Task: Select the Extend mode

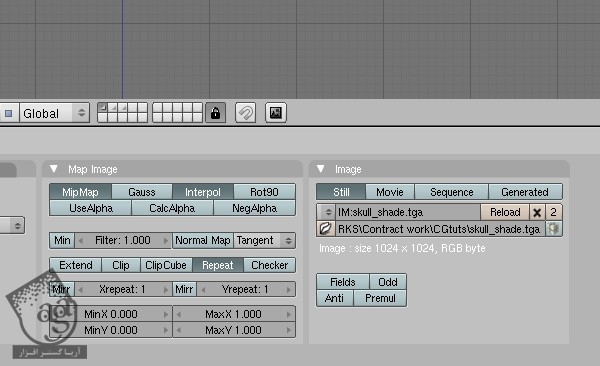Action: click(x=76, y=265)
